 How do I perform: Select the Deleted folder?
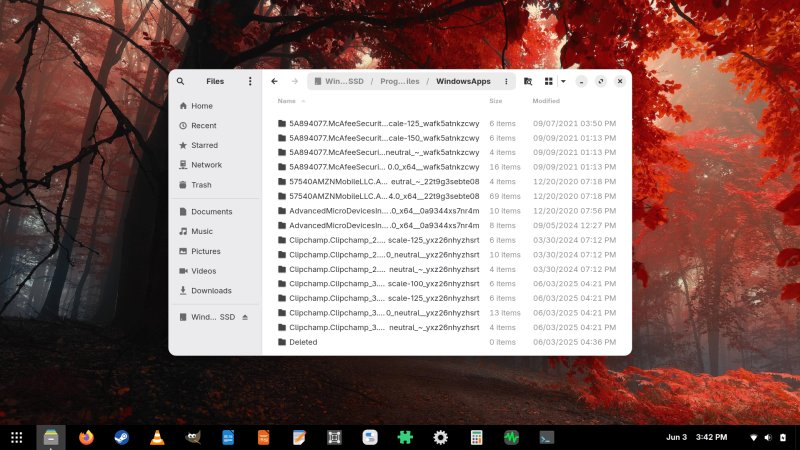[x=303, y=342]
